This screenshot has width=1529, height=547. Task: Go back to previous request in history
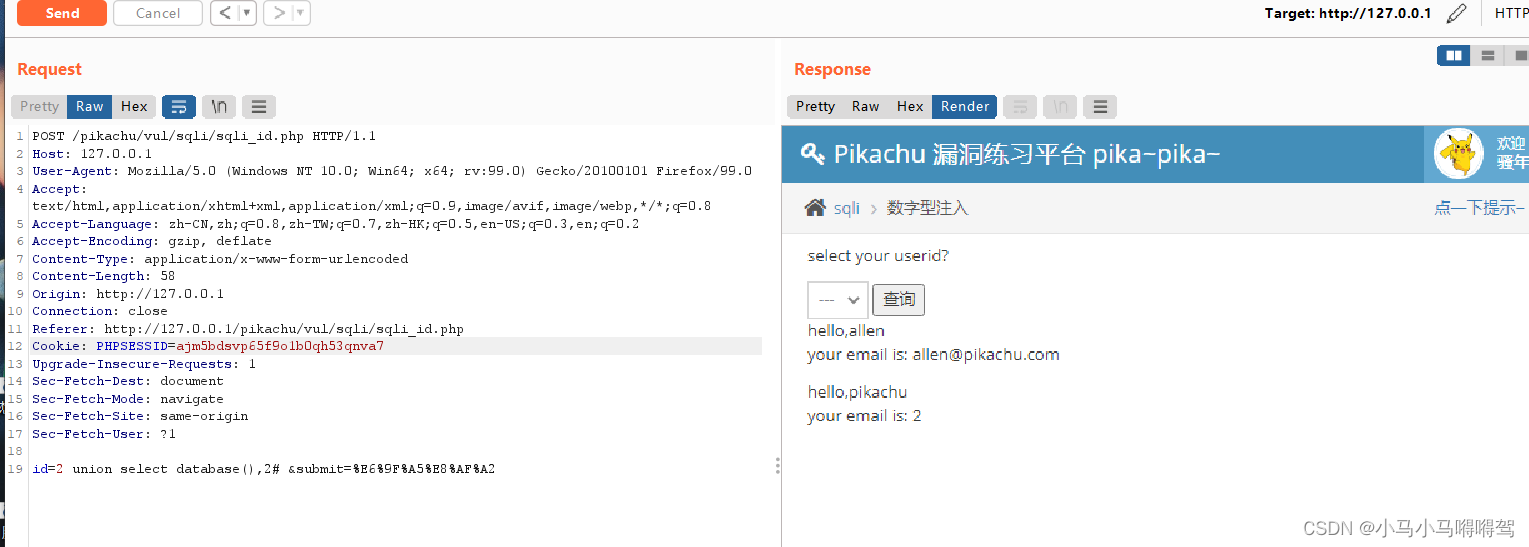click(x=224, y=13)
